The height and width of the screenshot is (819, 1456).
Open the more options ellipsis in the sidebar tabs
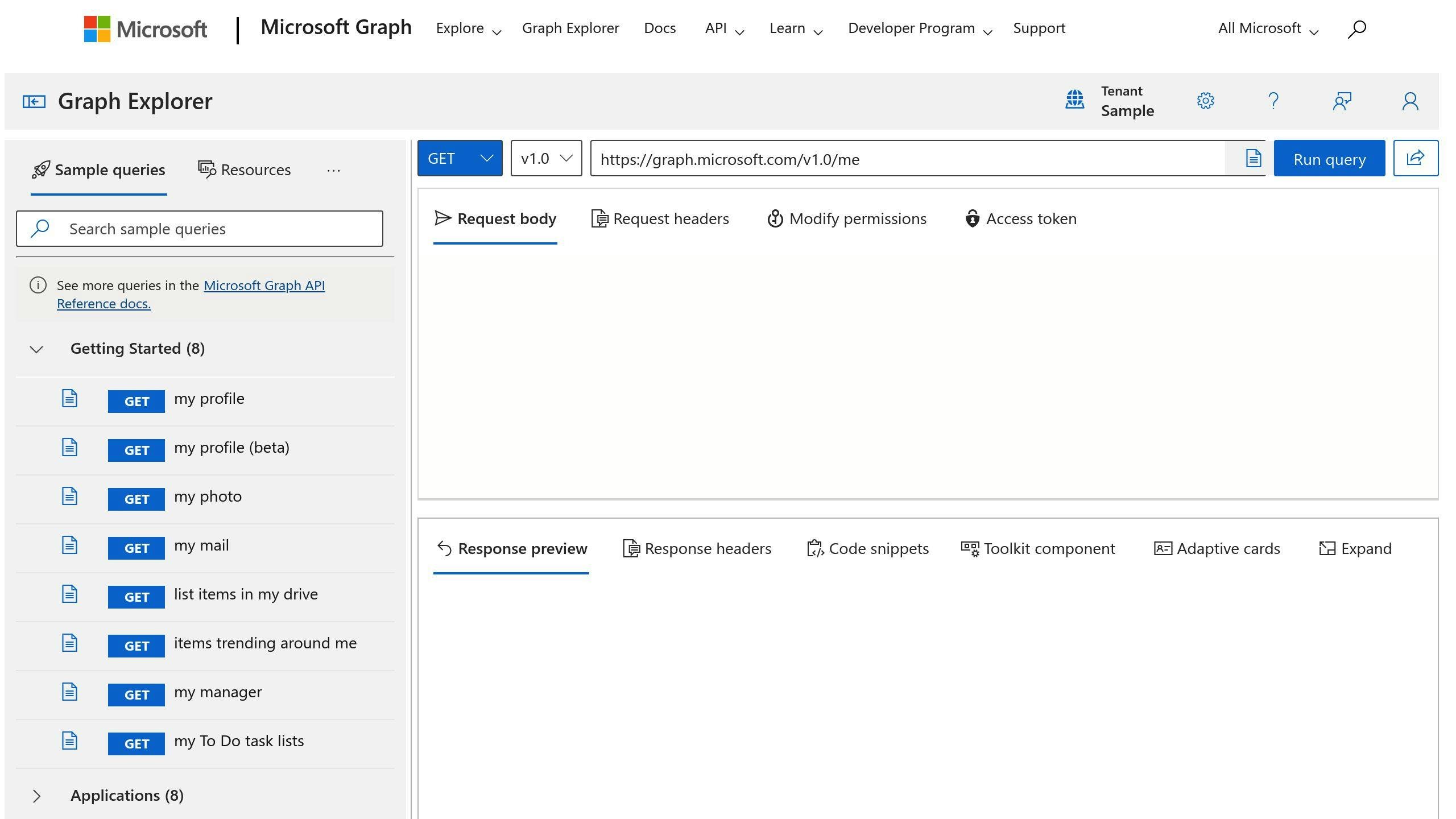click(334, 170)
